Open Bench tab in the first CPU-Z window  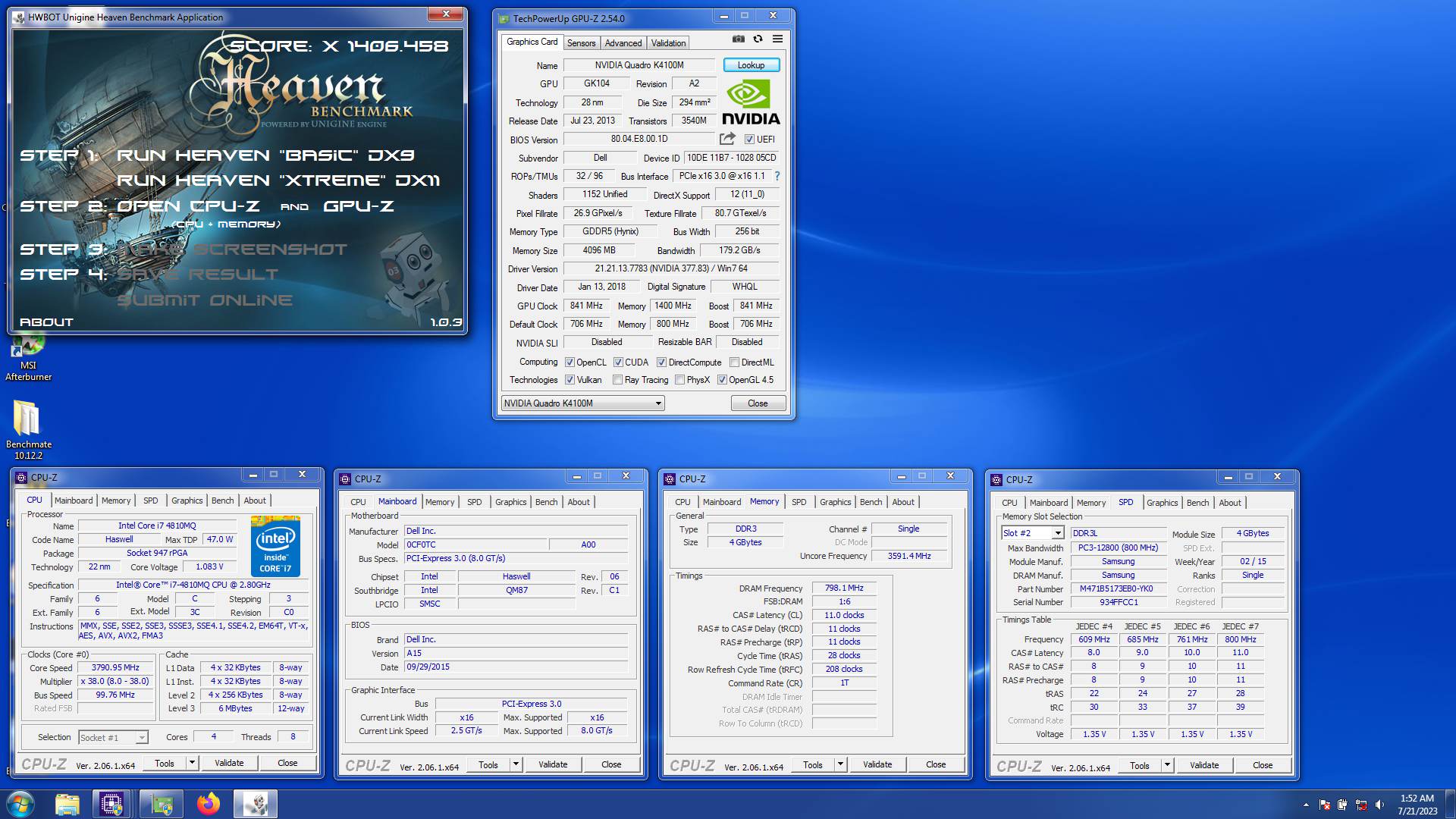click(x=222, y=500)
